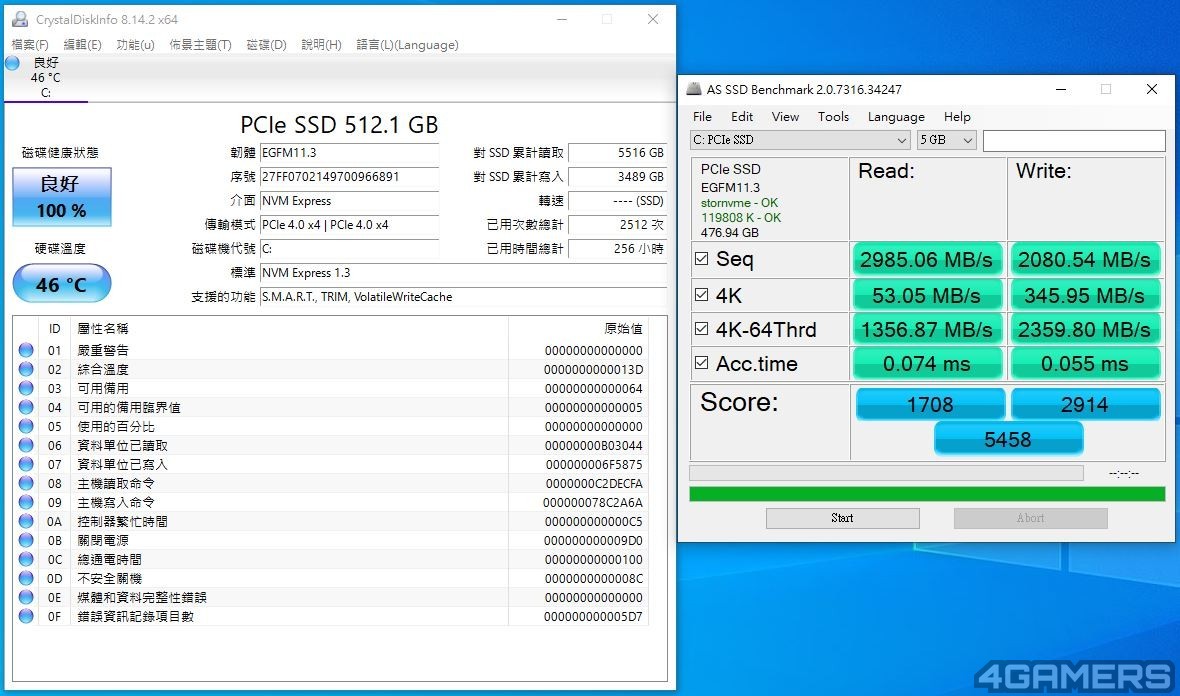
Task: Click the total score value 5458
Action: click(1008, 439)
